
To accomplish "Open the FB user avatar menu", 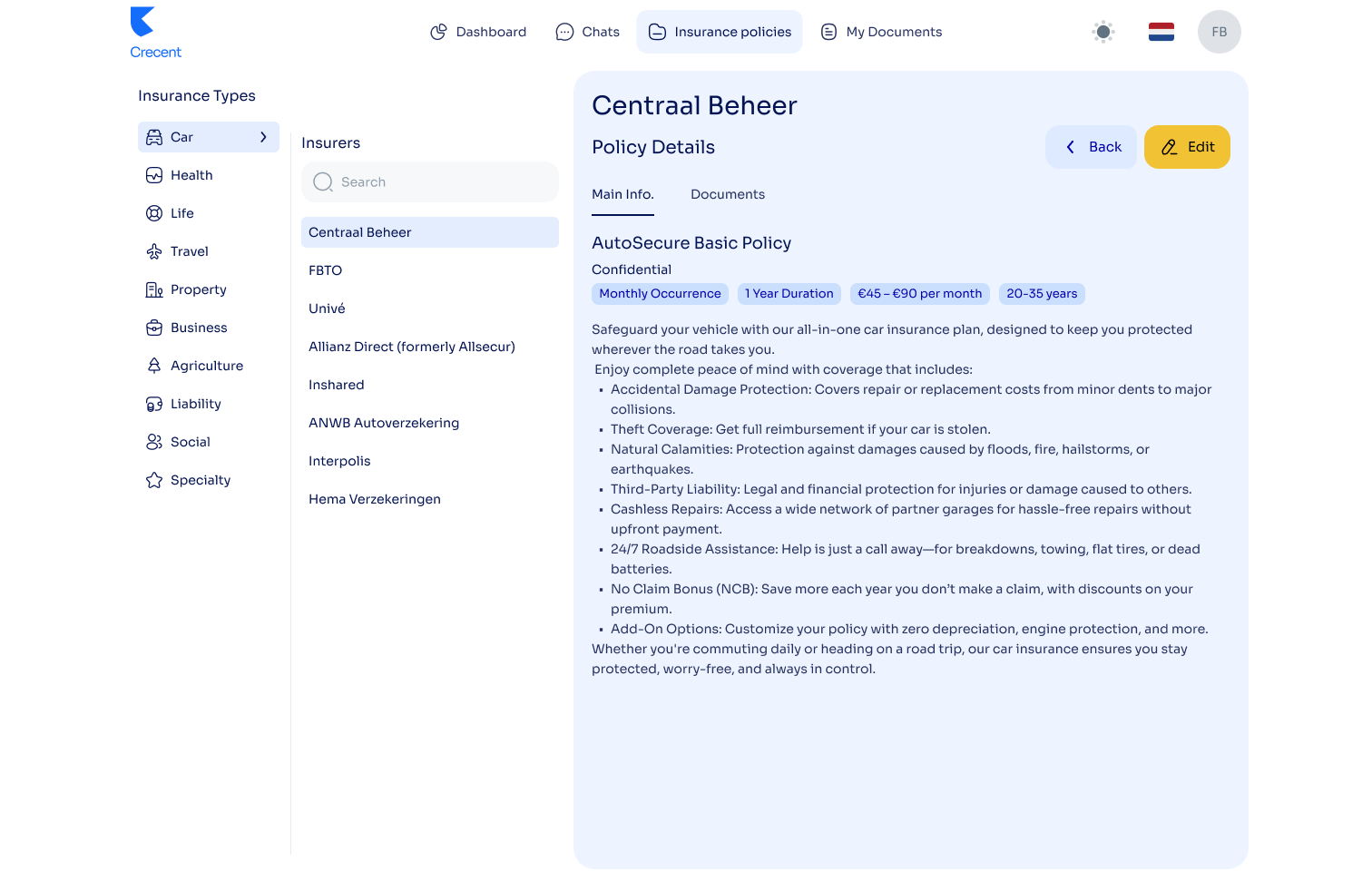I will pos(1220,32).
